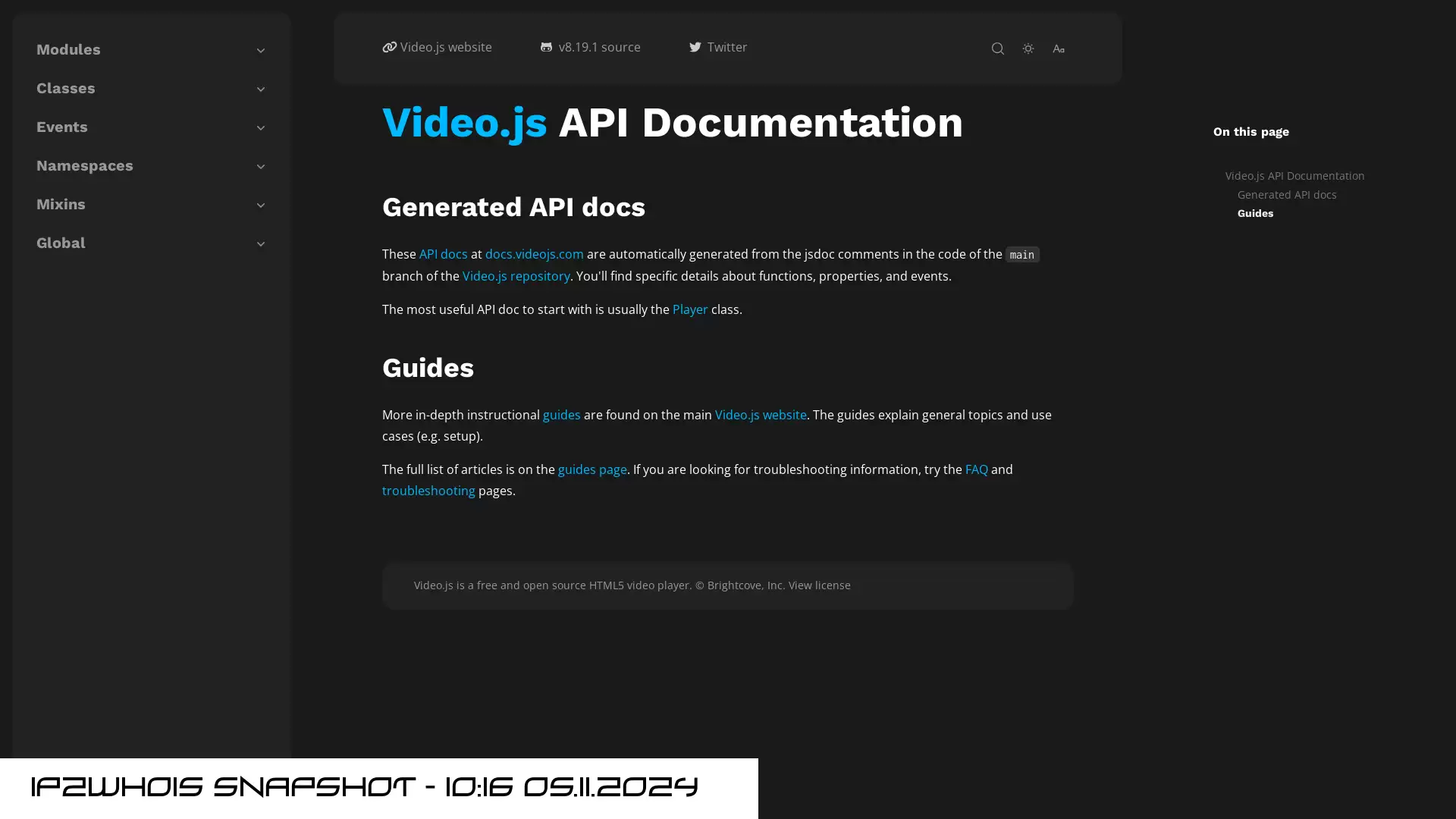Click the guides page link
Screen dimensions: 1456x819
coord(591,469)
